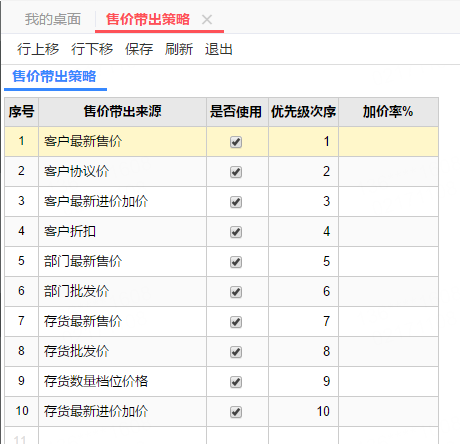Select the 客户最新进价加价 row
This screenshot has height=444, width=460.
tap(221, 202)
